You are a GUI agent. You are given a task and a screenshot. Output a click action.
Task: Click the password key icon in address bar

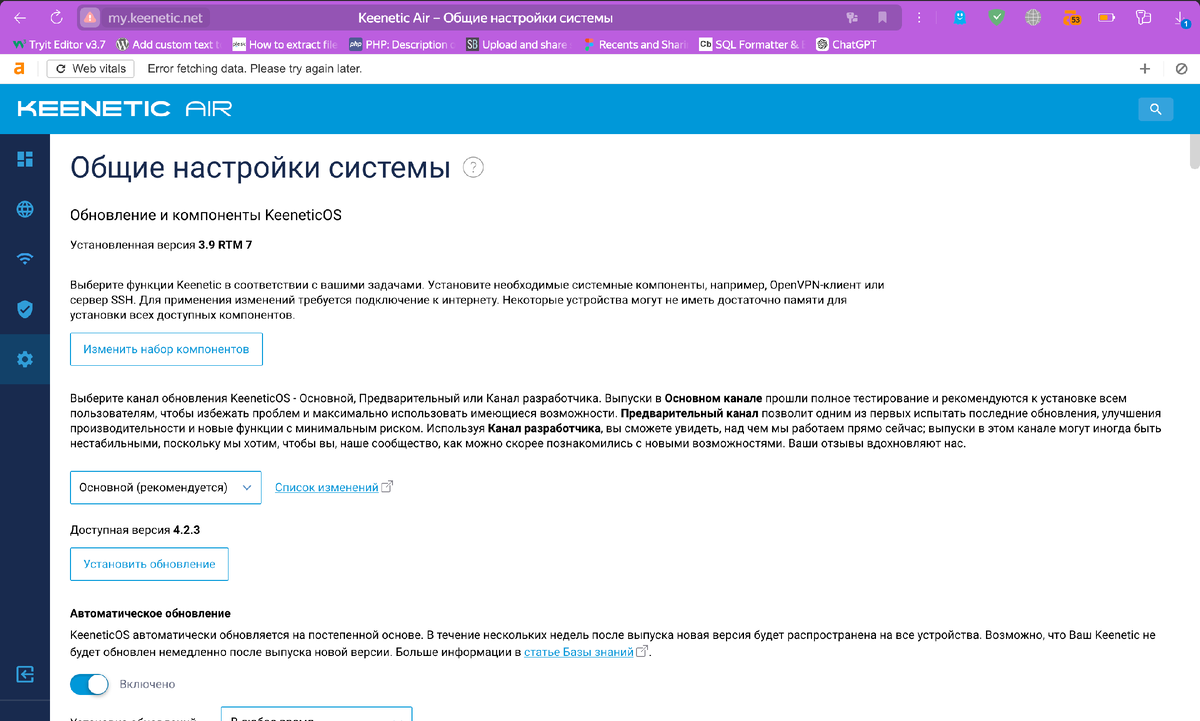pyautogui.click(x=852, y=18)
